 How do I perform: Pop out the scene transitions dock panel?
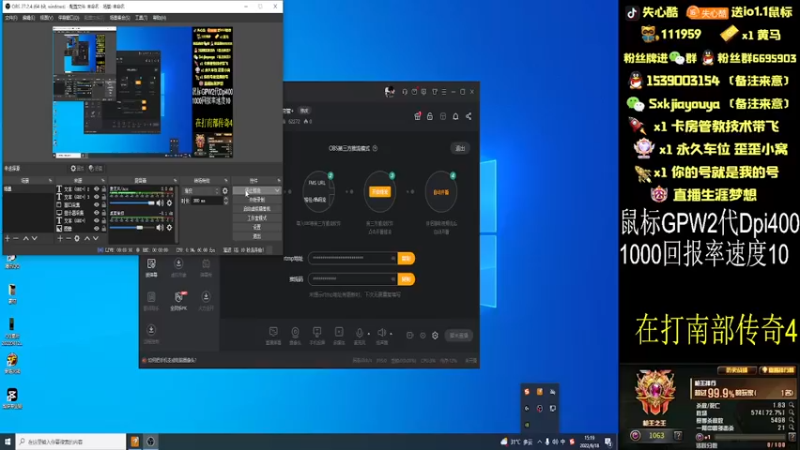226,181
